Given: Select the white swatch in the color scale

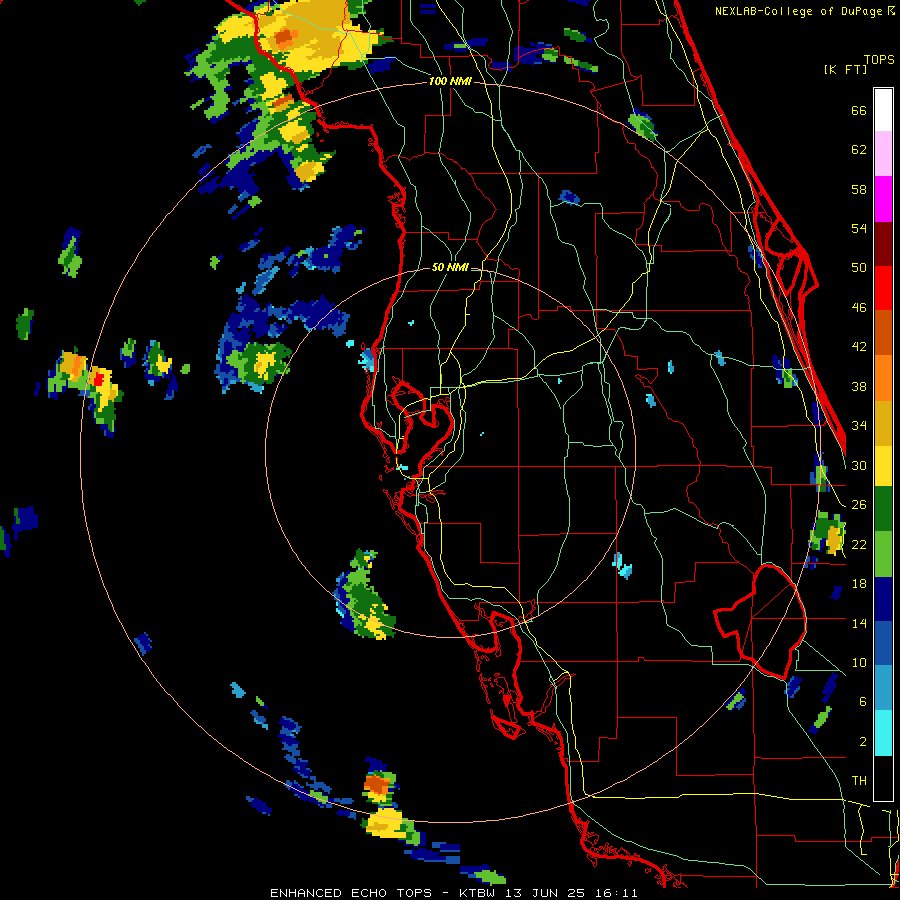Looking at the screenshot, I should click(883, 110).
